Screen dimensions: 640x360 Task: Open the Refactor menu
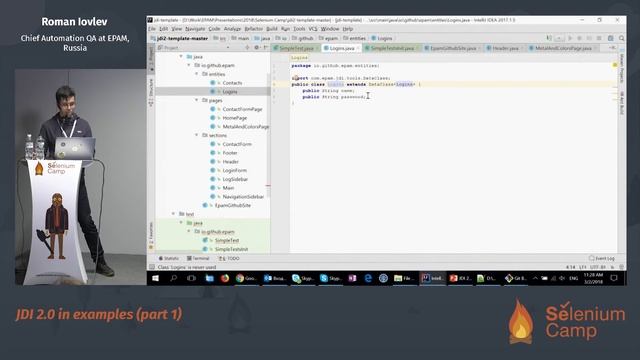pyautogui.click(x=253, y=29)
